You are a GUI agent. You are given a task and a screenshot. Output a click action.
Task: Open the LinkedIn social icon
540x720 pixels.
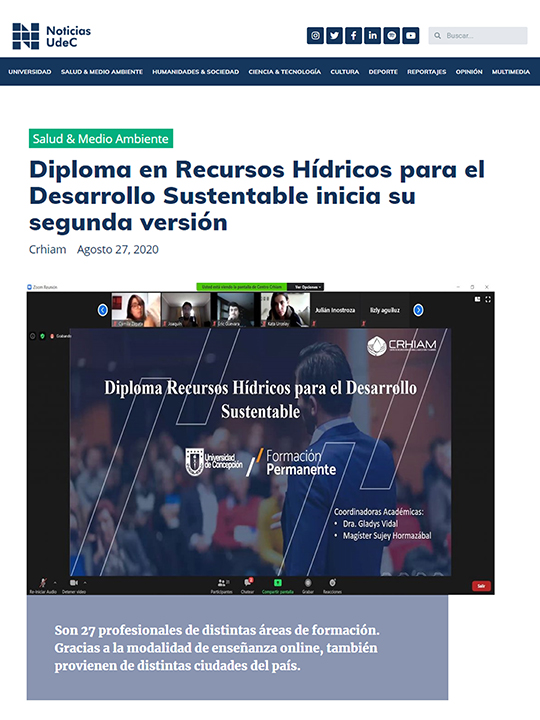372,35
